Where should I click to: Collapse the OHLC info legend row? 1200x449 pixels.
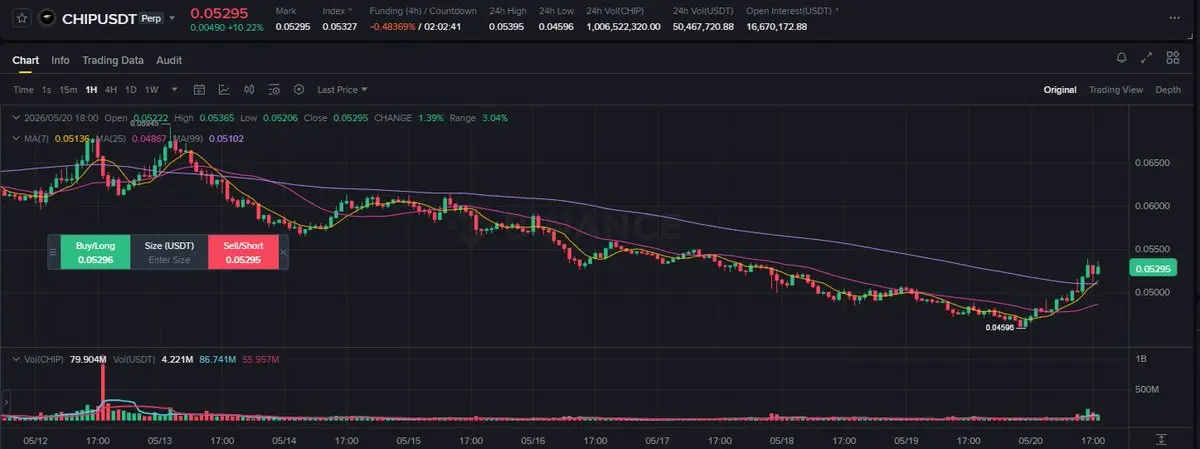[x=14, y=117]
